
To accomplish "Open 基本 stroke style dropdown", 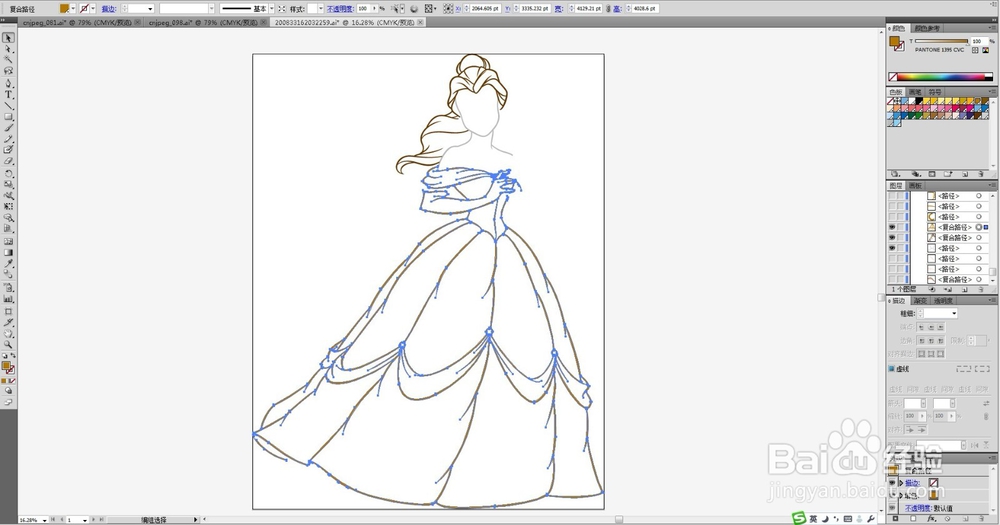I will (x=272, y=8).
